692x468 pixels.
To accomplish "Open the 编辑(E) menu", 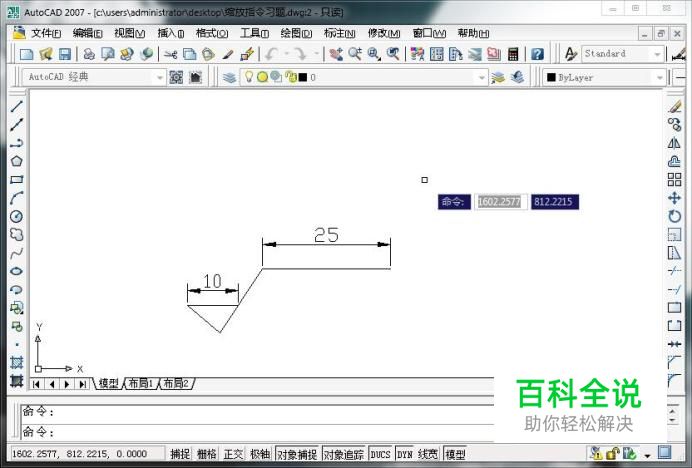I will pos(87,33).
